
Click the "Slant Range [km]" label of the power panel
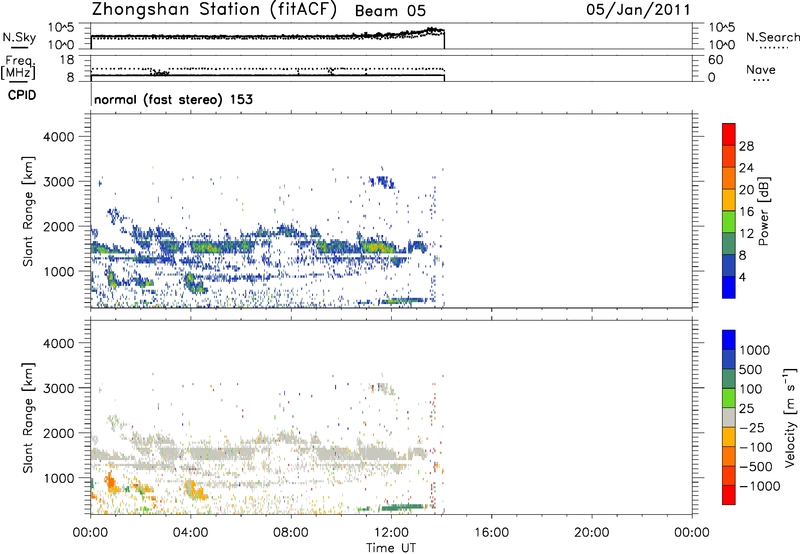tap(28, 211)
